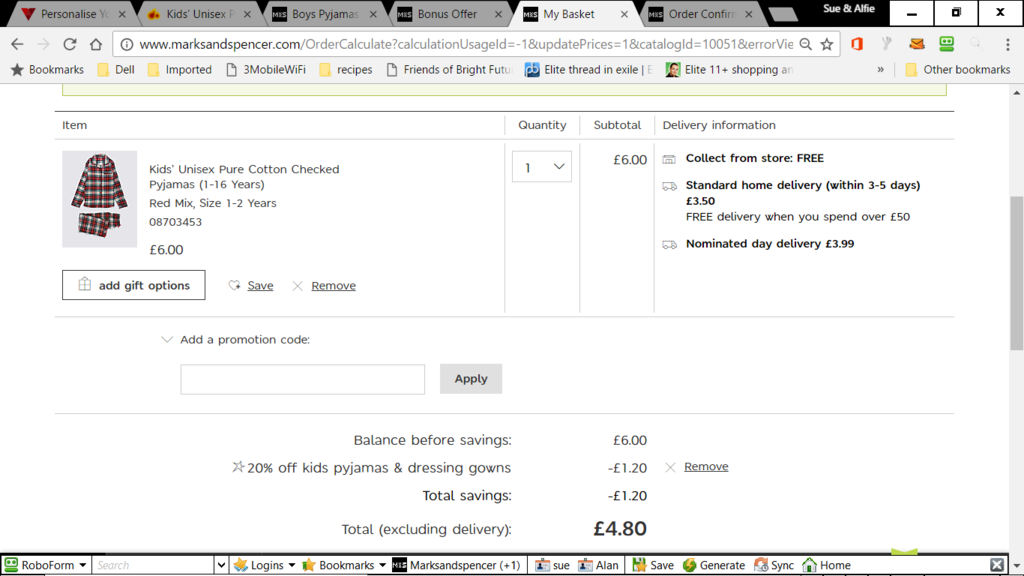Click the RoboForm search box
Screen dimensions: 1024x576
[x=153, y=565]
